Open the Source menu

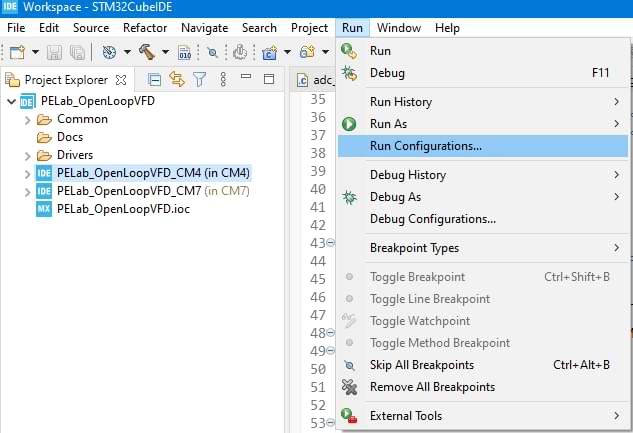(91, 28)
